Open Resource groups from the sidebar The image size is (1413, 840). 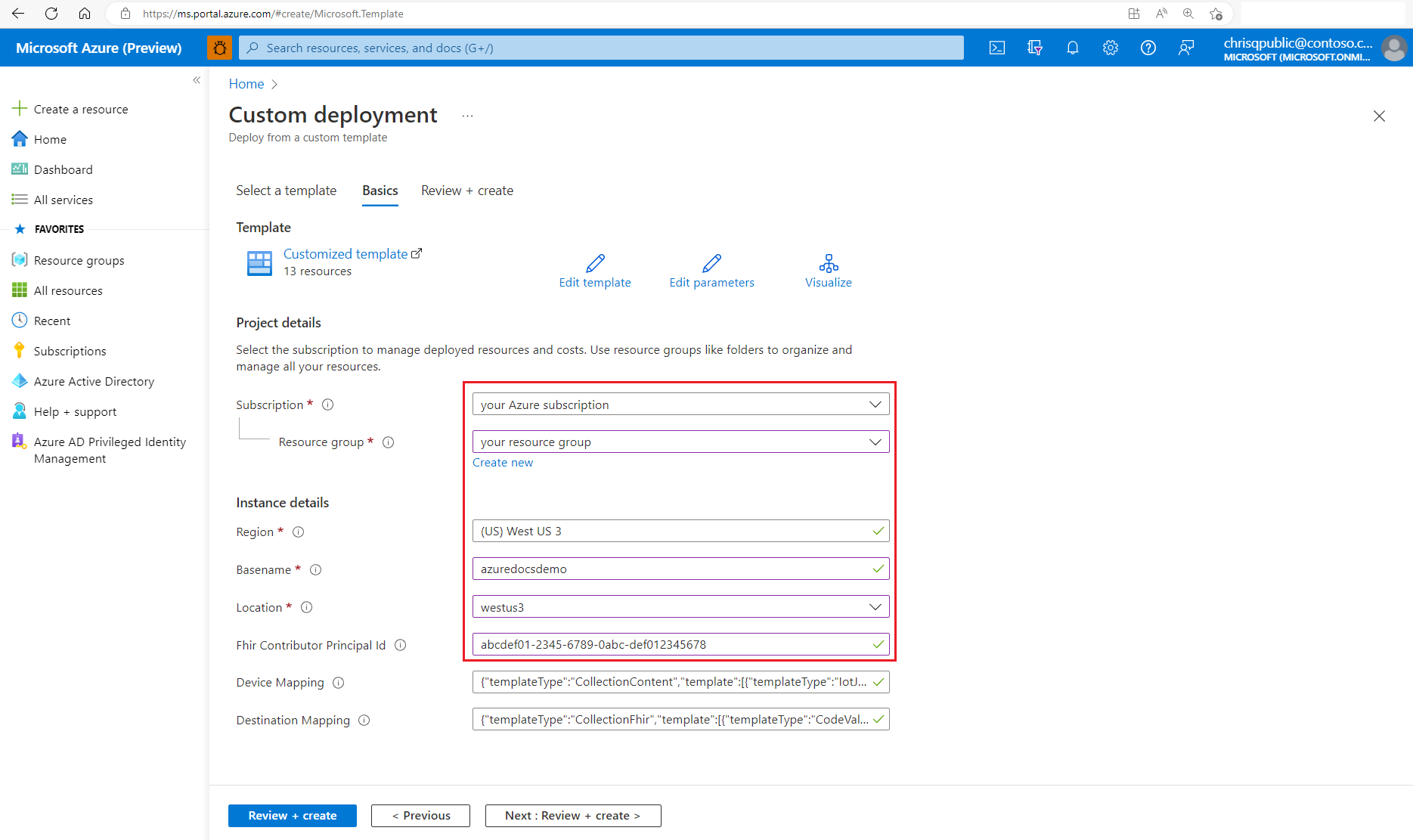[x=79, y=259]
